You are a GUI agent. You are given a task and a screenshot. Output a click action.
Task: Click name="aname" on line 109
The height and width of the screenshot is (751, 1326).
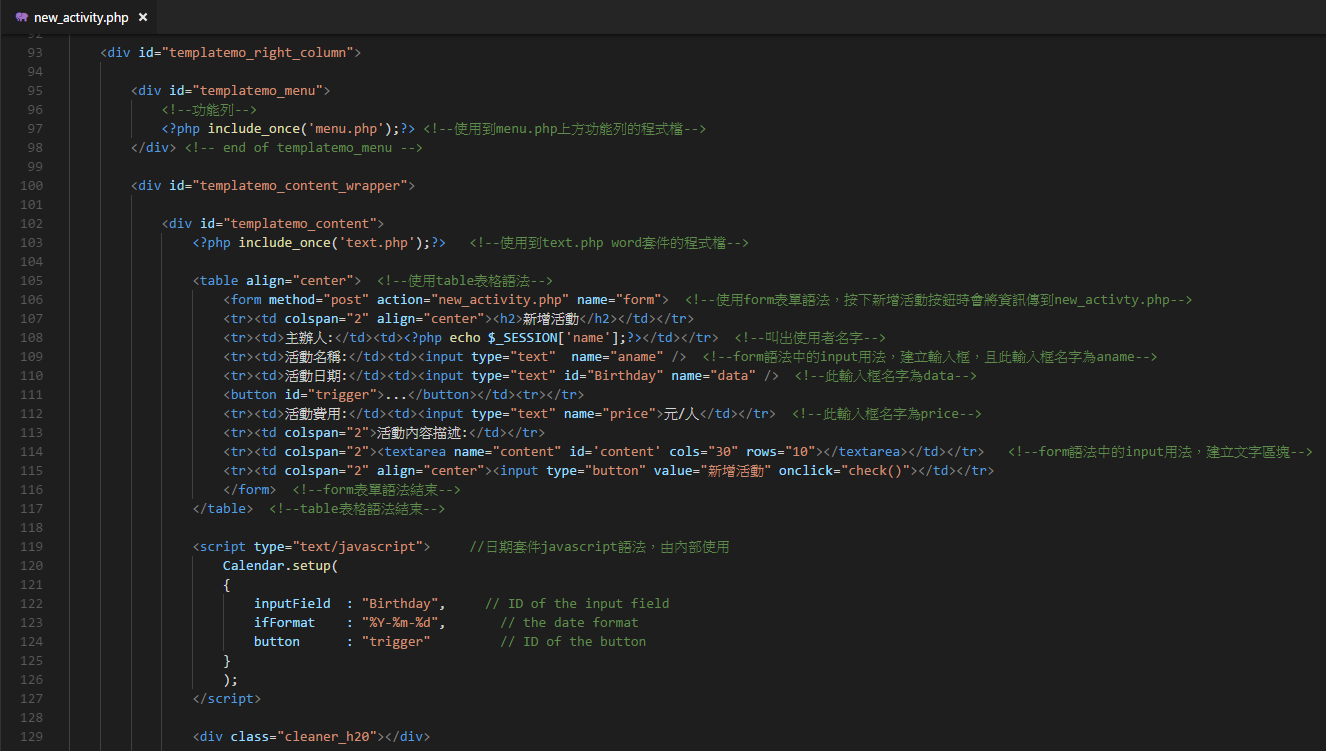point(617,356)
